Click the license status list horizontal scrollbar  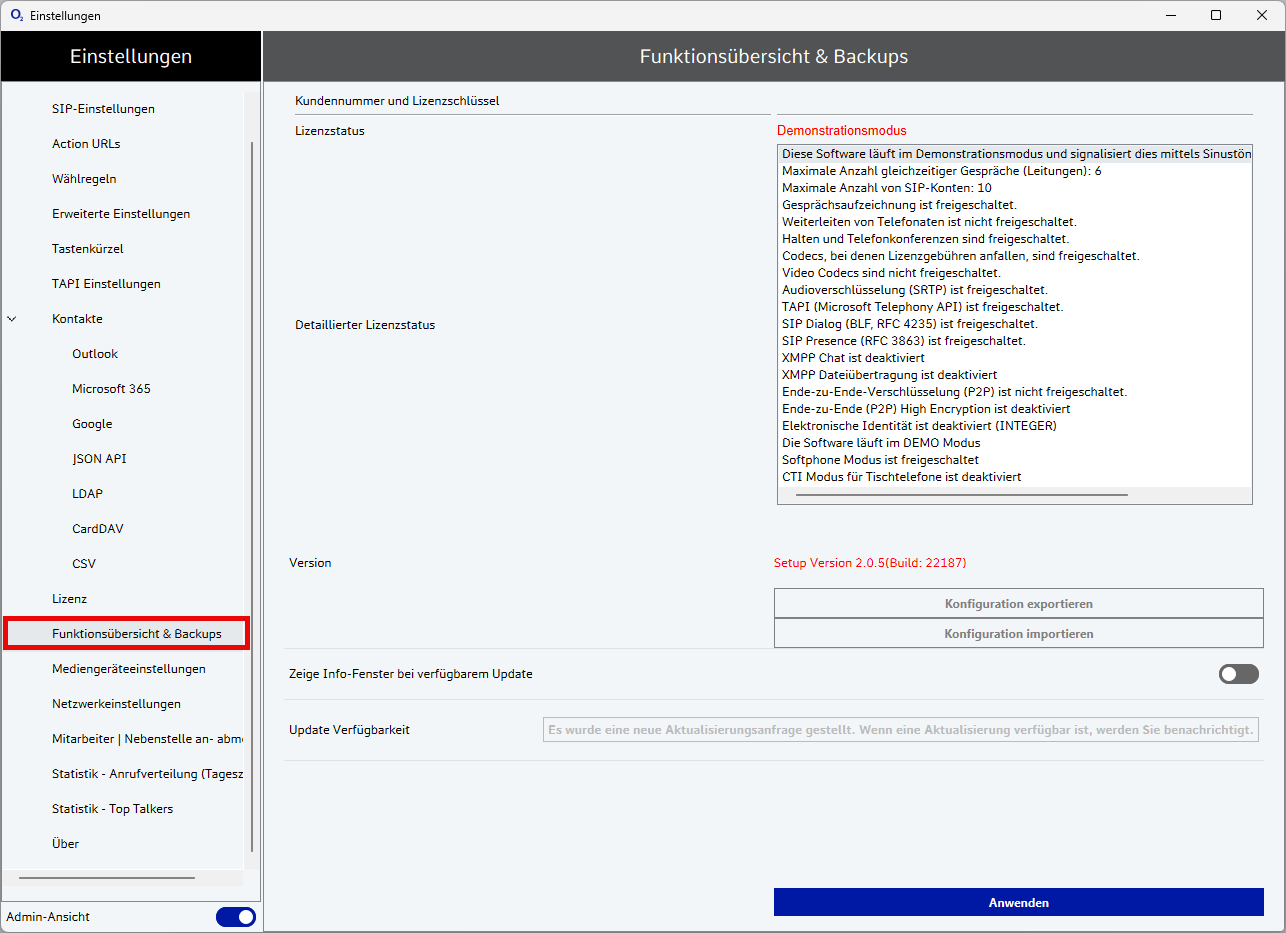pos(961,495)
